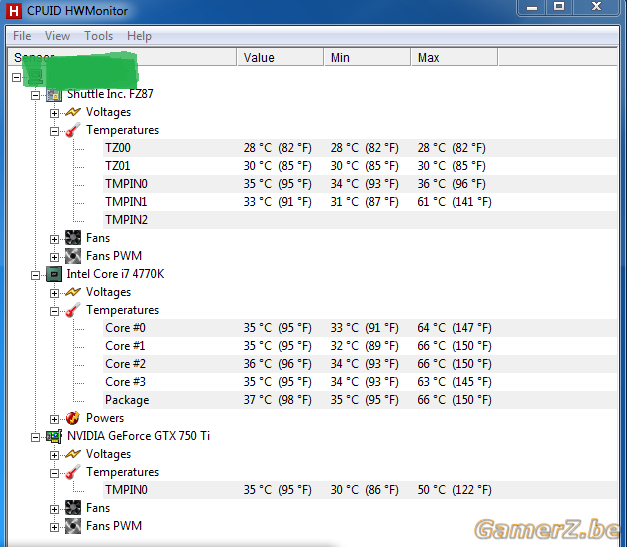Image resolution: width=627 pixels, height=547 pixels.
Task: Click the Package max value 66 °C (150 °F)
Action: [x=454, y=400]
